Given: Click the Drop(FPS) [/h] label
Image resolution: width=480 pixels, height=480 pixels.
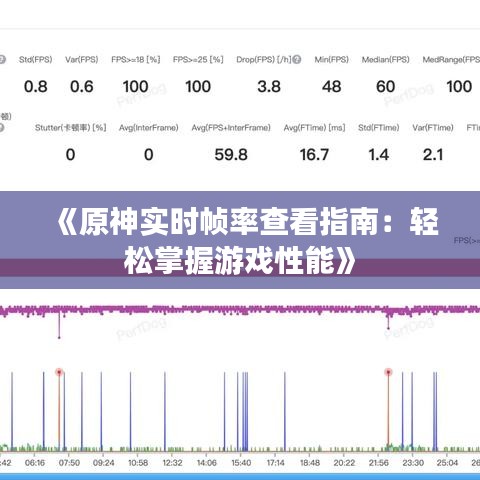Looking at the screenshot, I should (x=264, y=60).
